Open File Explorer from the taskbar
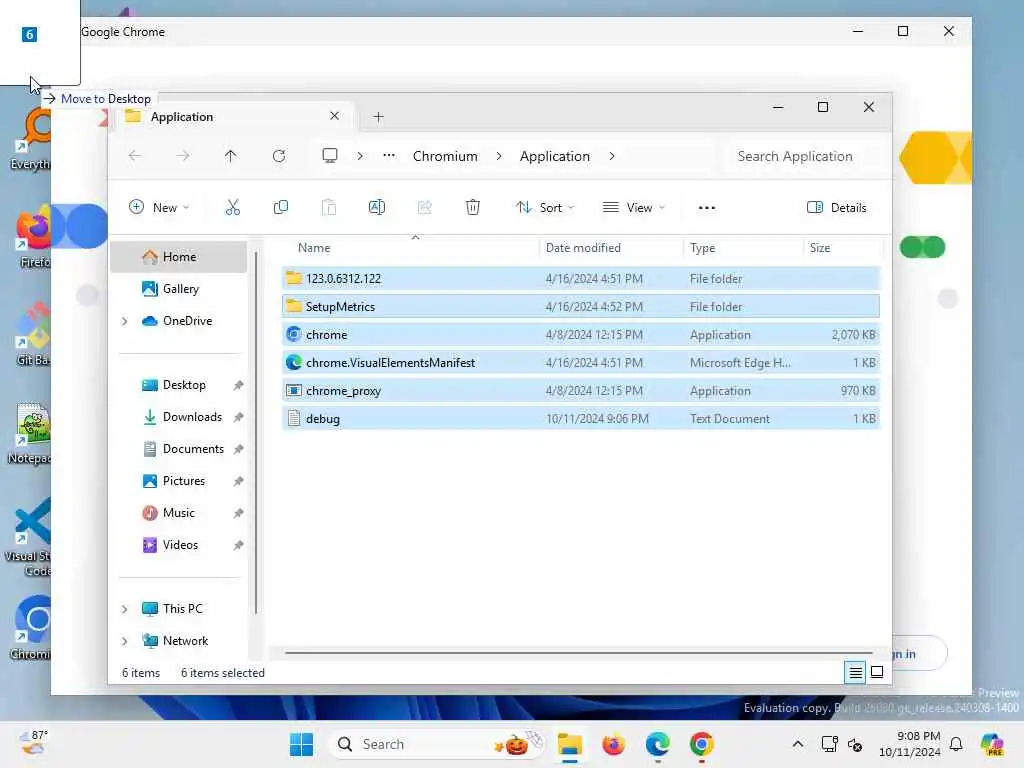 pyautogui.click(x=569, y=744)
